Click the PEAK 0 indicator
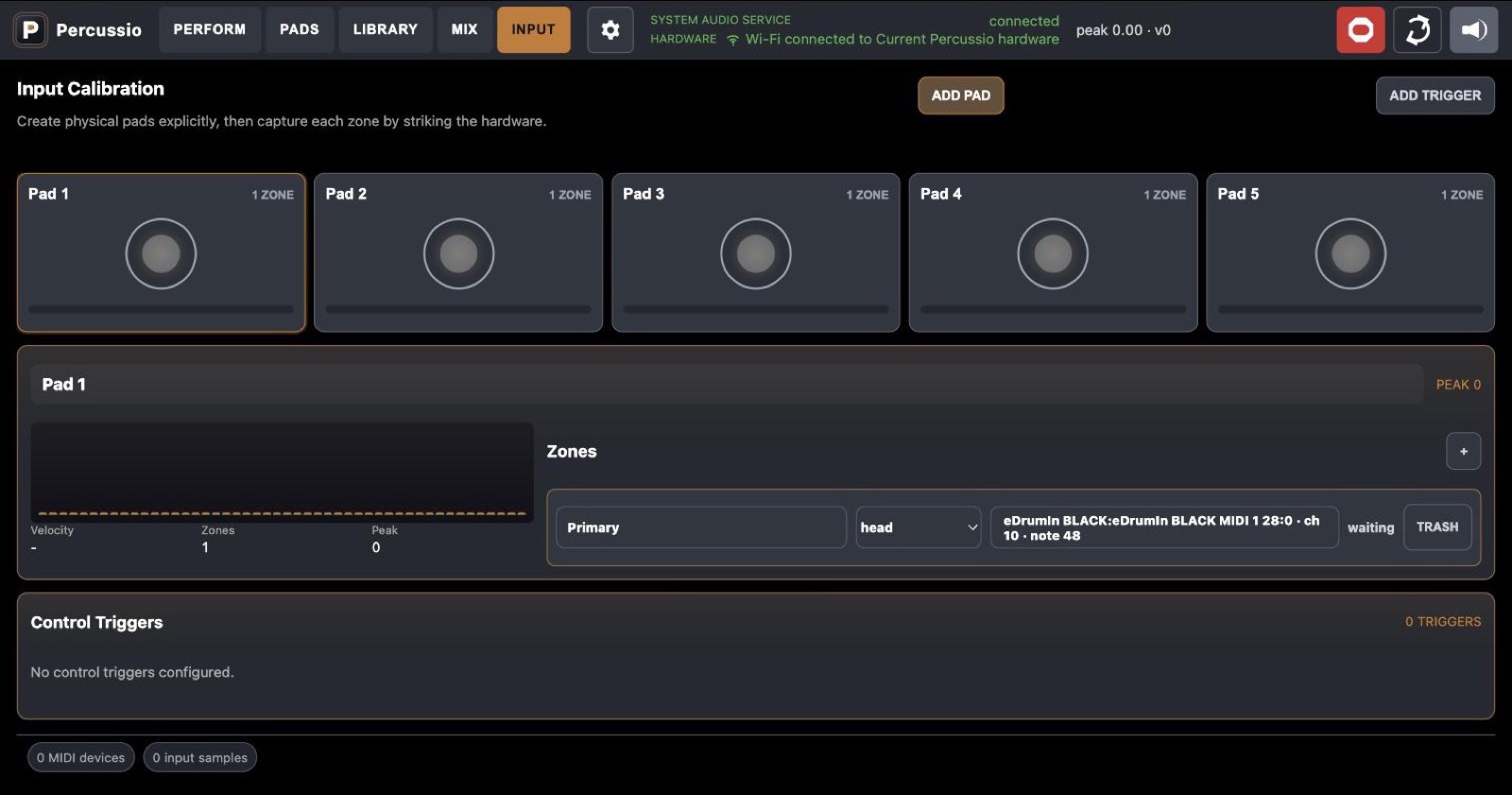Image resolution: width=1512 pixels, height=795 pixels. coord(1458,385)
